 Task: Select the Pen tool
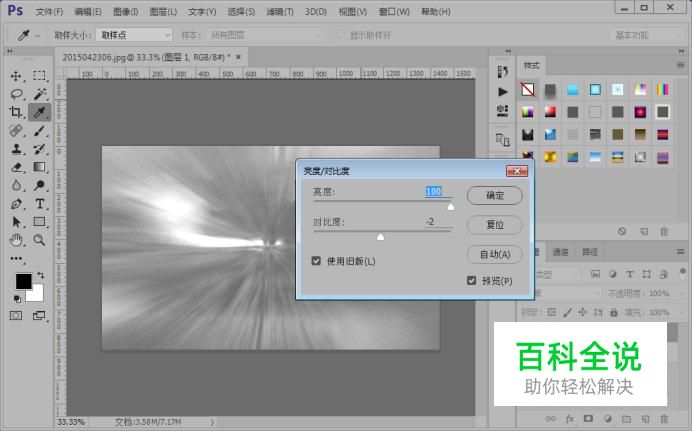16,204
